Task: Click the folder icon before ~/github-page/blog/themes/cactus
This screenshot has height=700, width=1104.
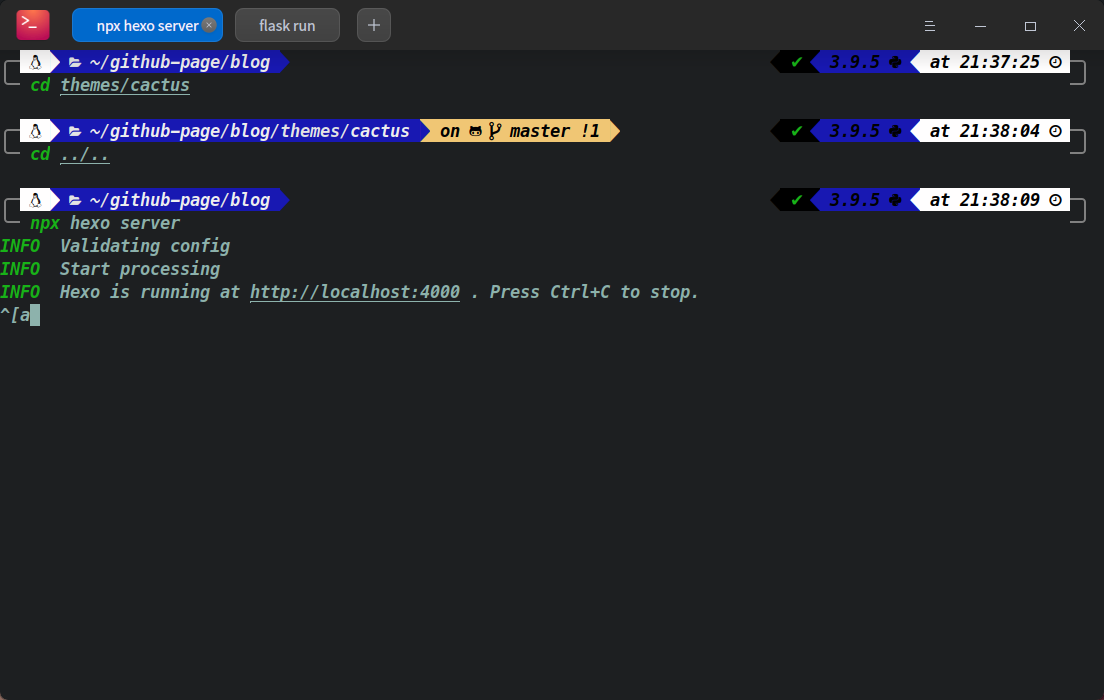Action: pos(75,131)
